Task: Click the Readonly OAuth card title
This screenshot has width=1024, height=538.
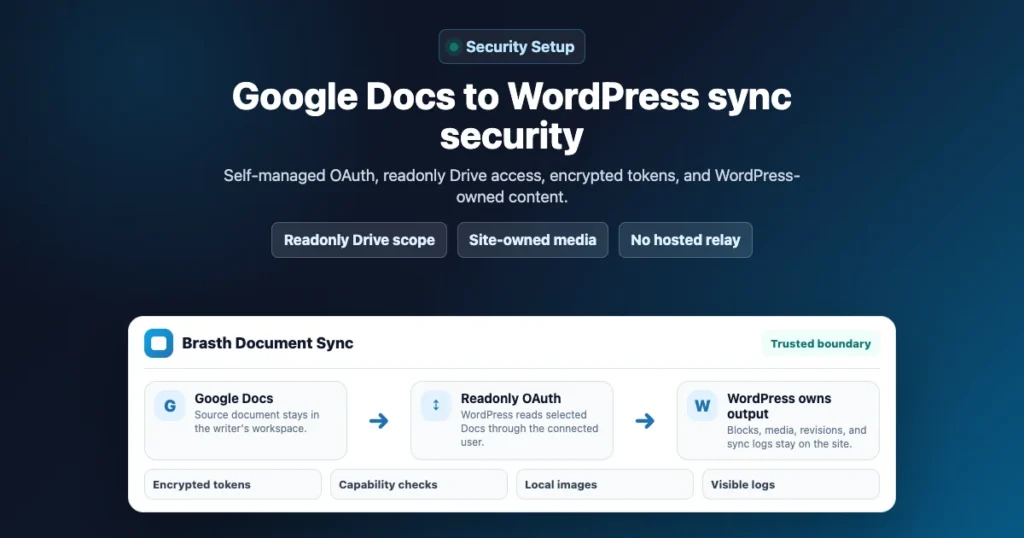Action: point(511,398)
